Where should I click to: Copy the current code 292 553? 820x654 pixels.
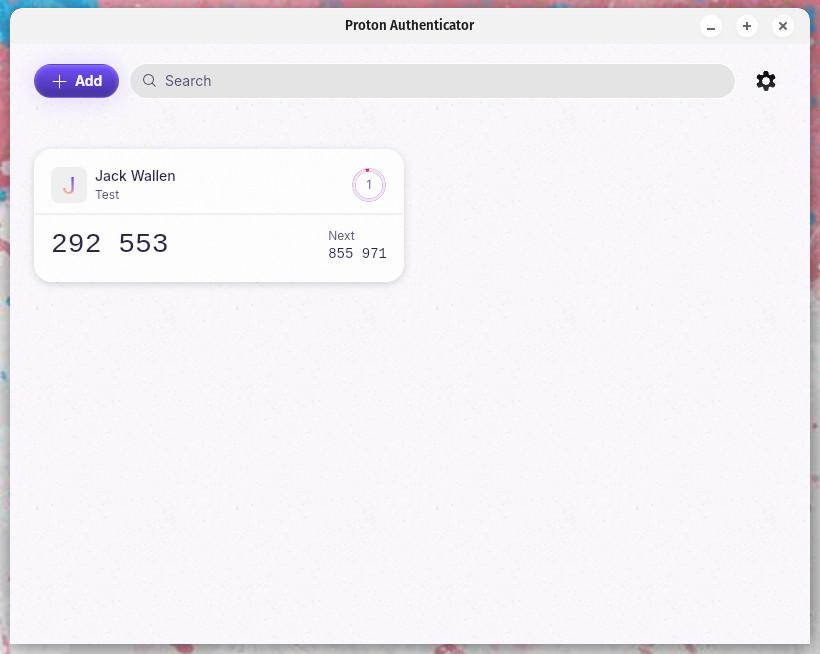(x=110, y=244)
